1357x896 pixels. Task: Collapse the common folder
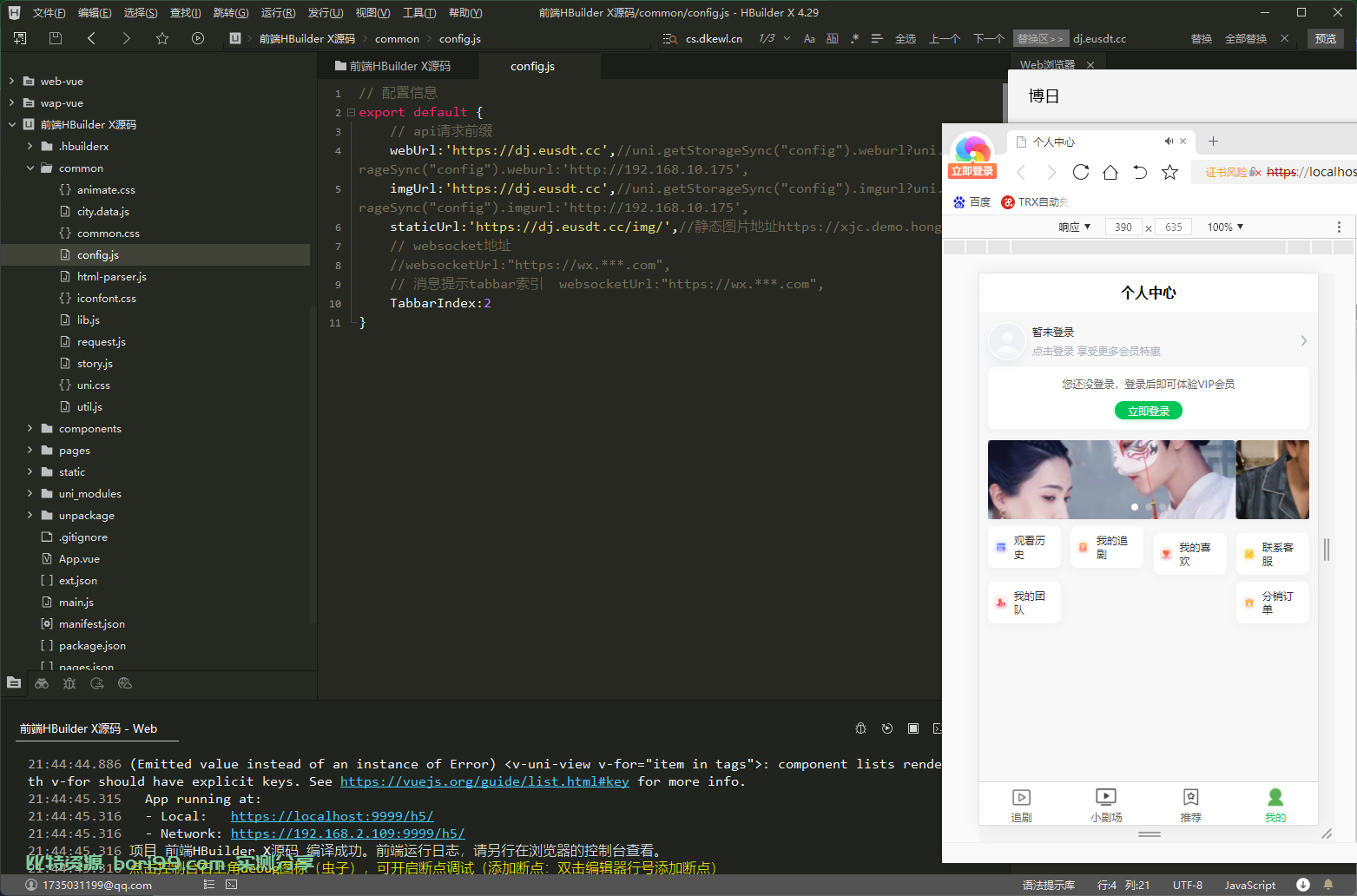[x=30, y=168]
